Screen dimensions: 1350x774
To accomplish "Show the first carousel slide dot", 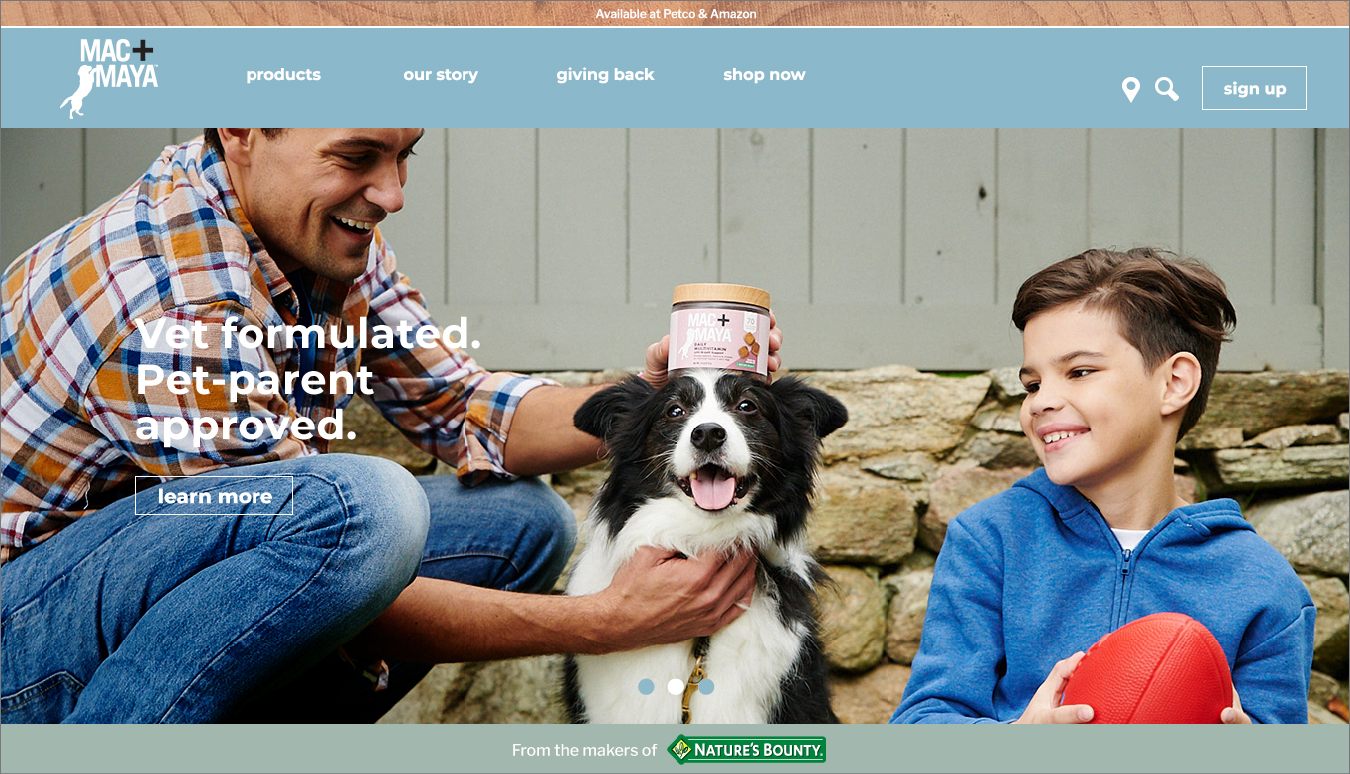I will 646,687.
